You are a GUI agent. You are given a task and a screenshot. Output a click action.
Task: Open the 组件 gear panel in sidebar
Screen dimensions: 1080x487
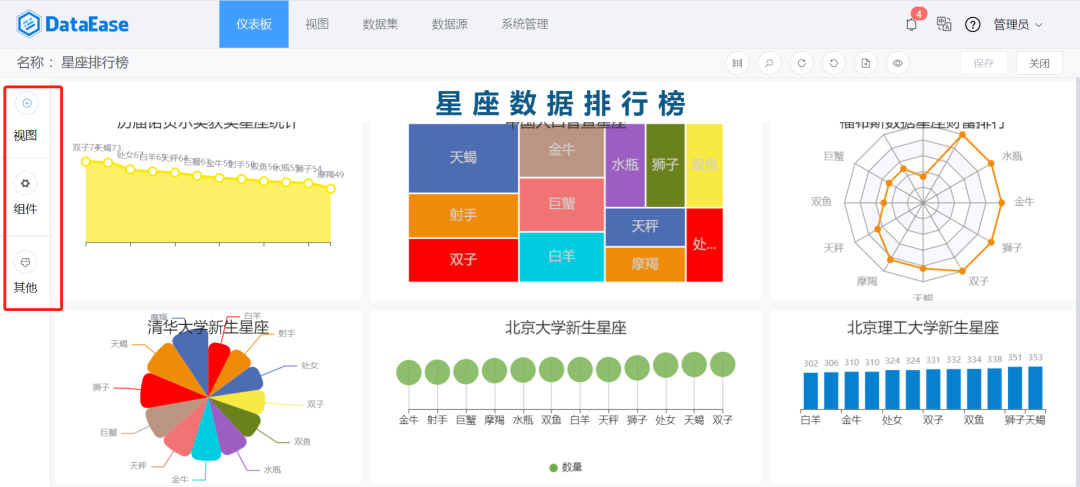pos(26,196)
